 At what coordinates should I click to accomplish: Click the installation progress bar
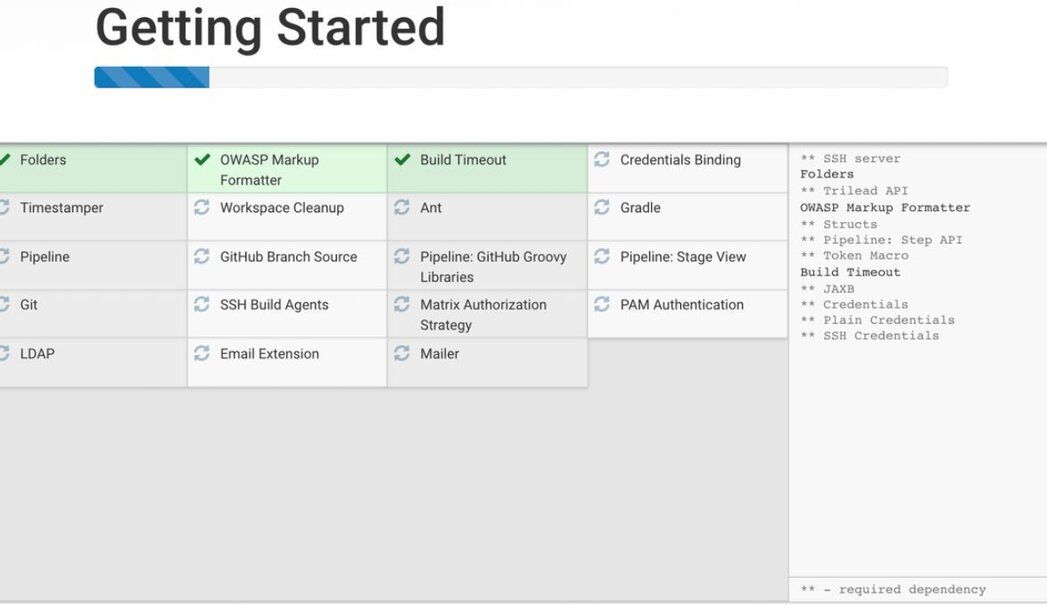[x=521, y=77]
